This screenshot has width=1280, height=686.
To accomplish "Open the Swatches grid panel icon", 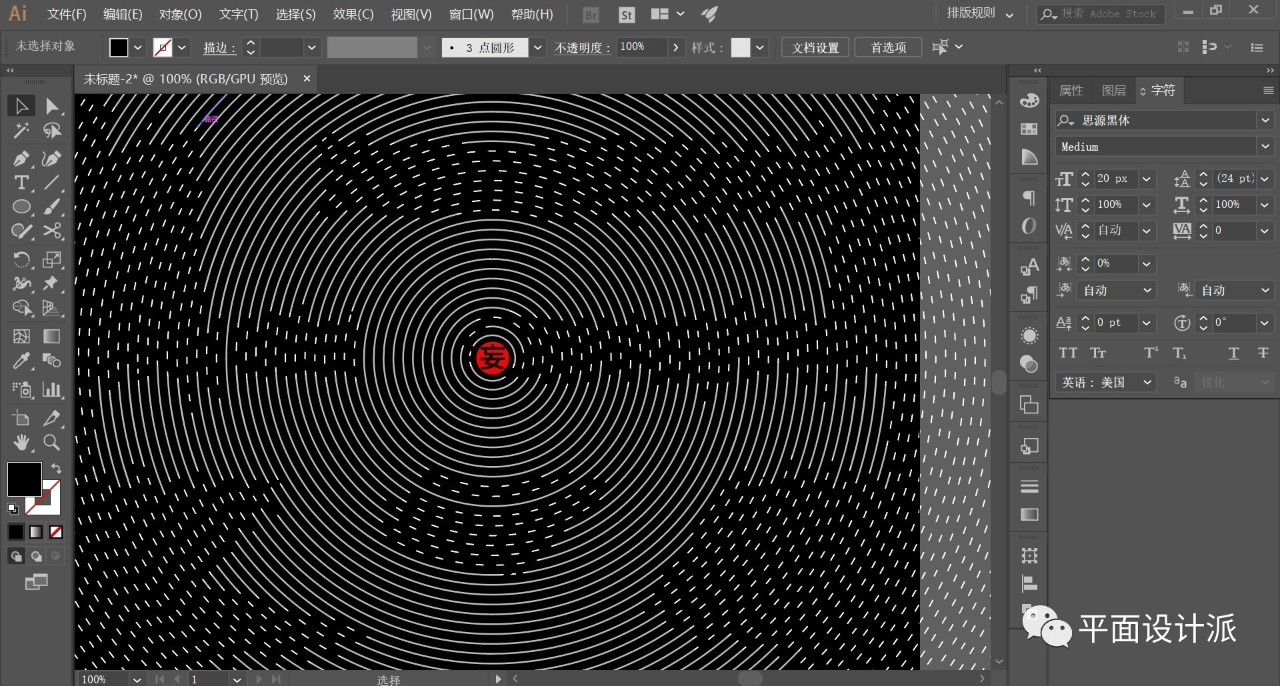I will 1029,129.
